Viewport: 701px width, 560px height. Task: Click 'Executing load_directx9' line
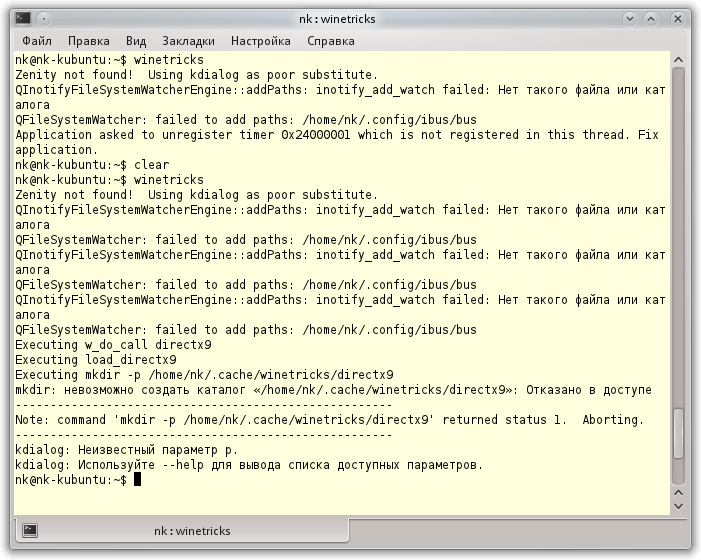(96, 360)
